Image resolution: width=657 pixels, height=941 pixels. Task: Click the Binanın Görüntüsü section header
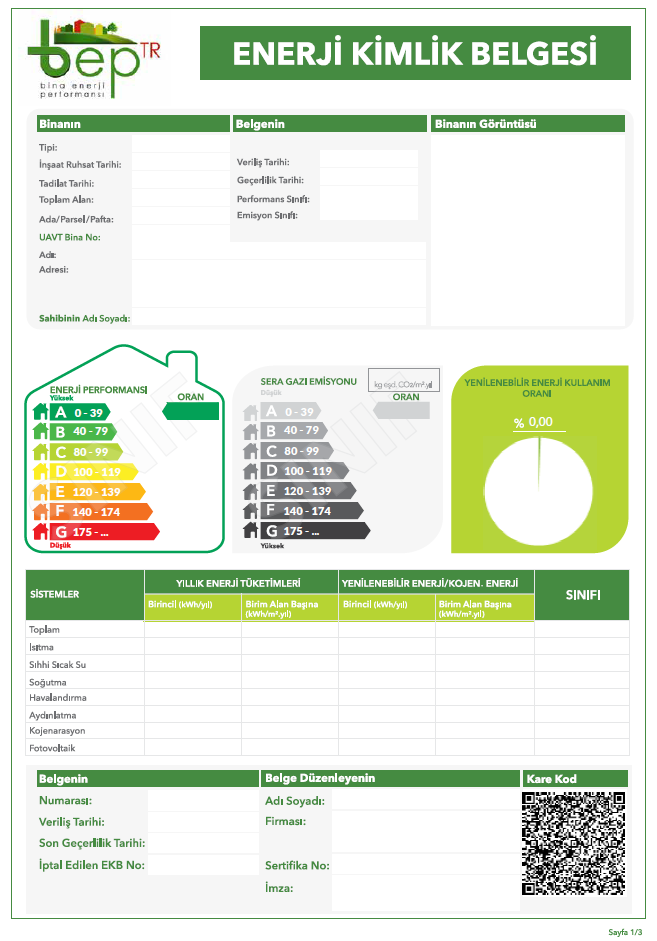(528, 124)
